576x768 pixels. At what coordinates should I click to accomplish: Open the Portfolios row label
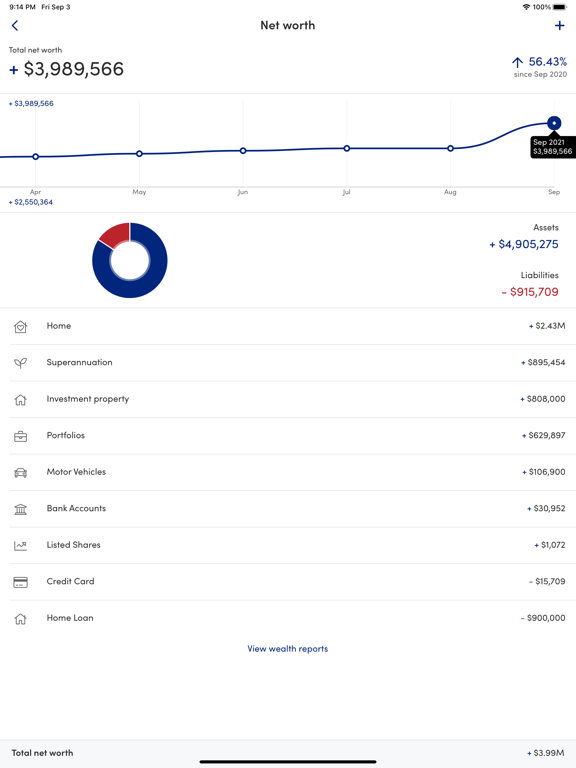[x=66, y=435]
